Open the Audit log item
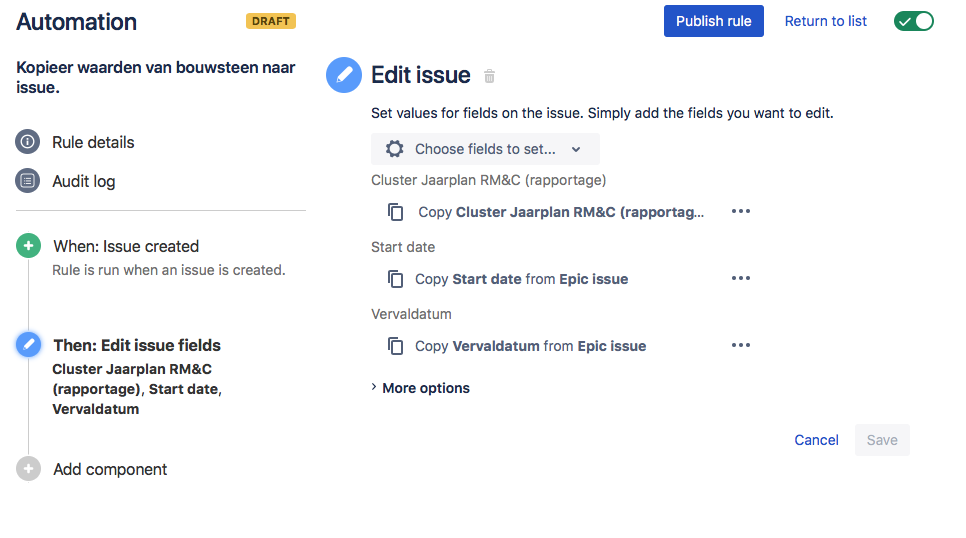This screenshot has width=966, height=538. (x=84, y=181)
